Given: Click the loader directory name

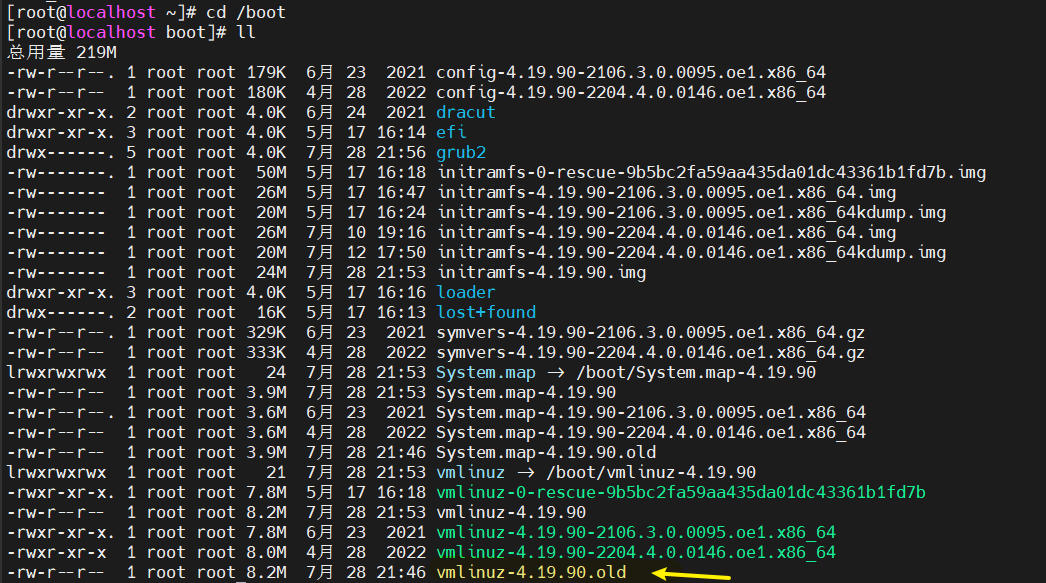Looking at the screenshot, I should tap(466, 292).
